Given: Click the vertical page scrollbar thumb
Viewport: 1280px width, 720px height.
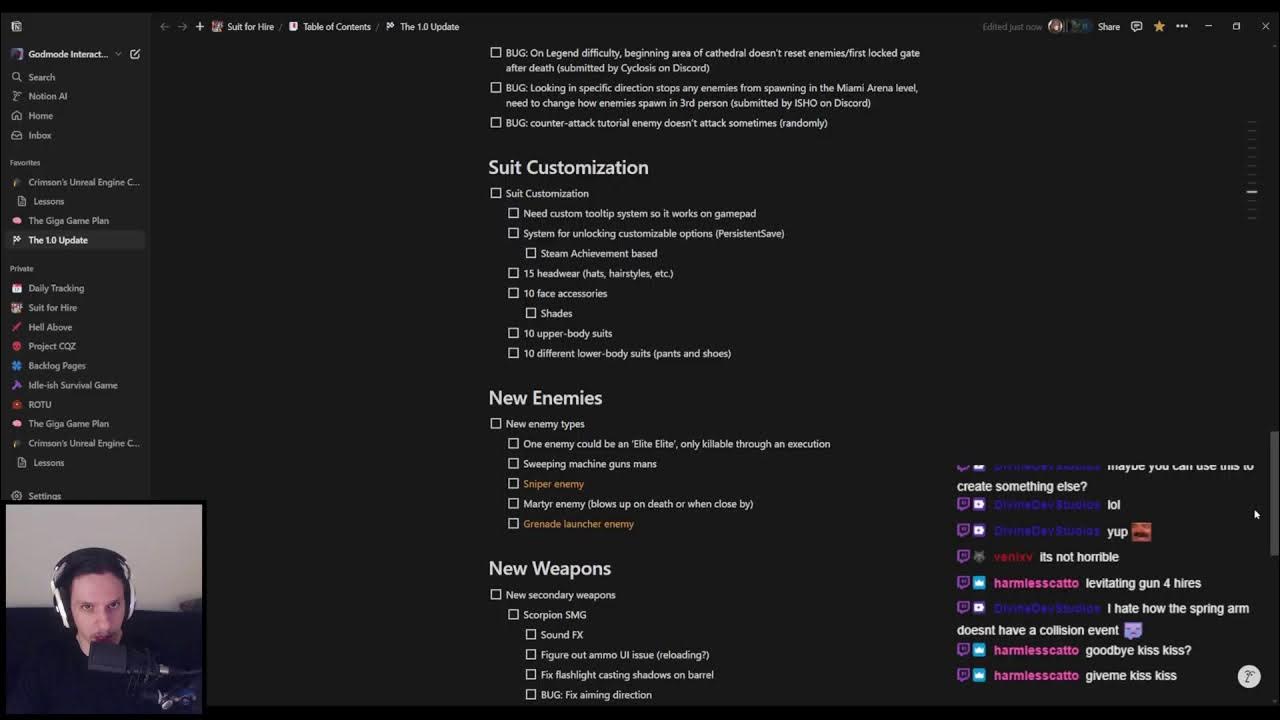Looking at the screenshot, I should 1273,490.
